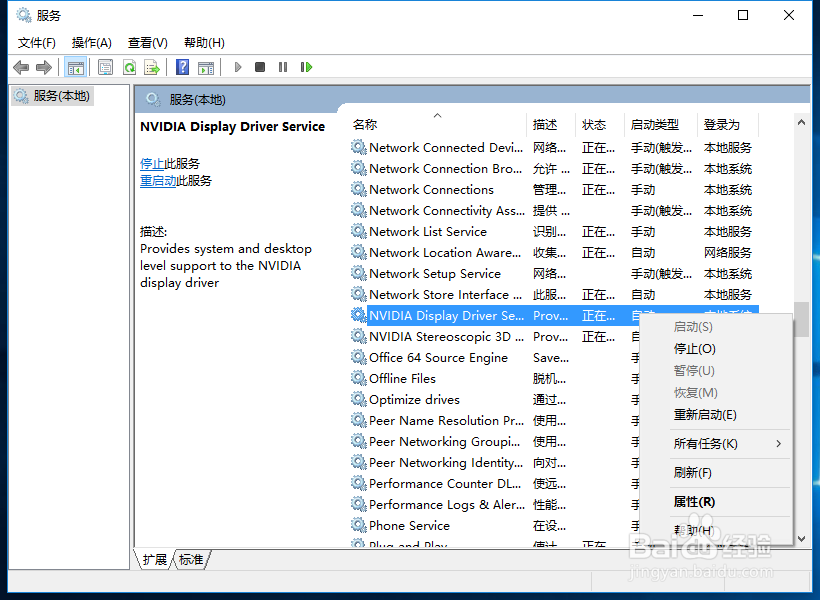Switch to the 标准 tab

pyautogui.click(x=191, y=560)
